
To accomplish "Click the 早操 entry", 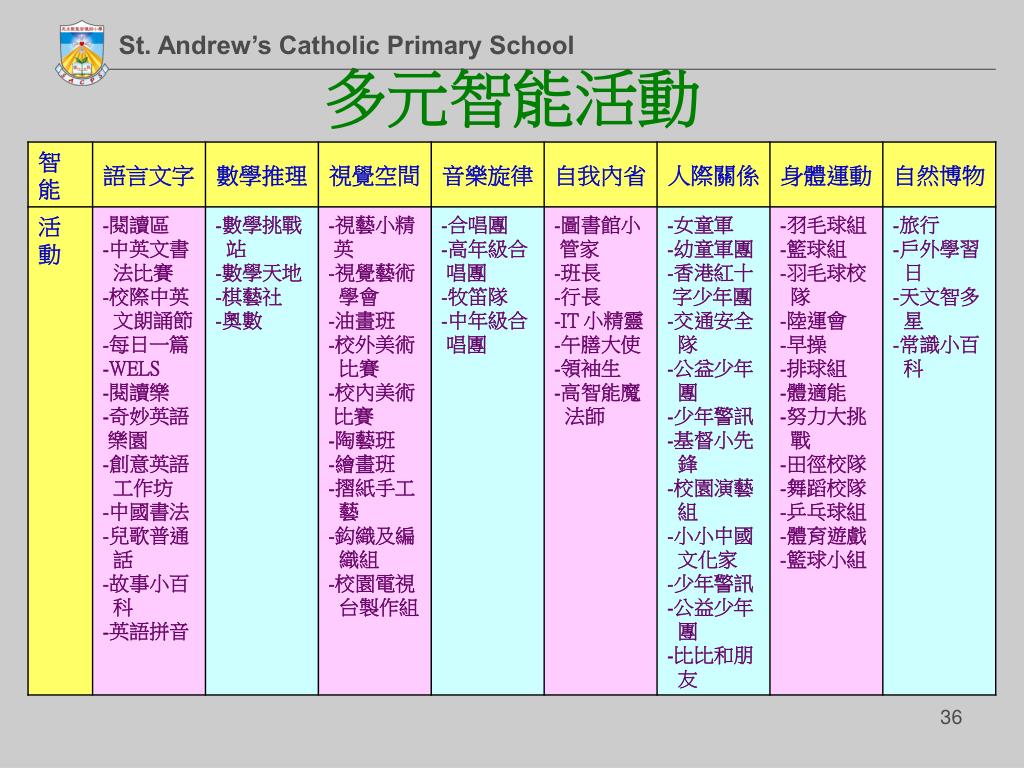I will coord(804,345).
